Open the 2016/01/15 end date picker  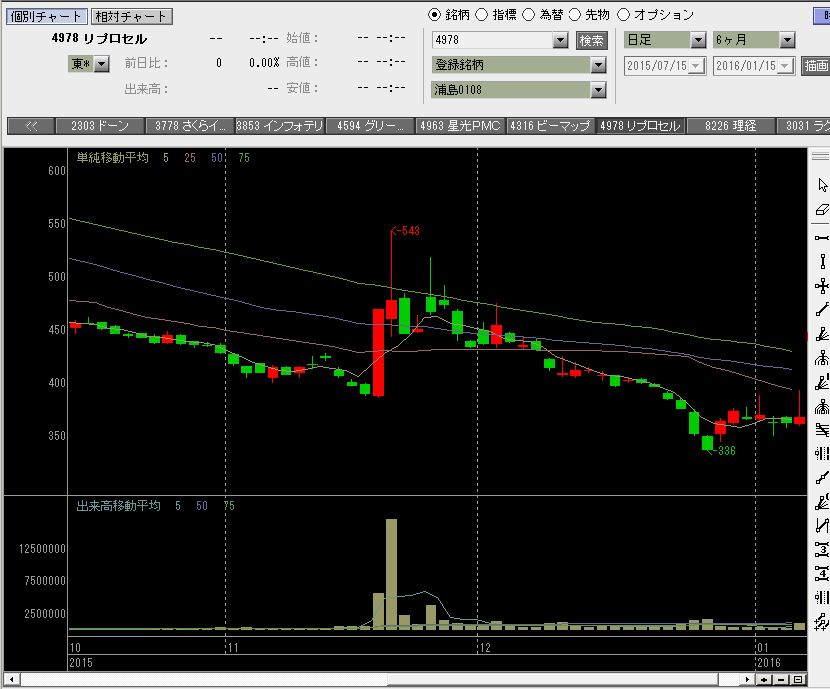[x=786, y=66]
